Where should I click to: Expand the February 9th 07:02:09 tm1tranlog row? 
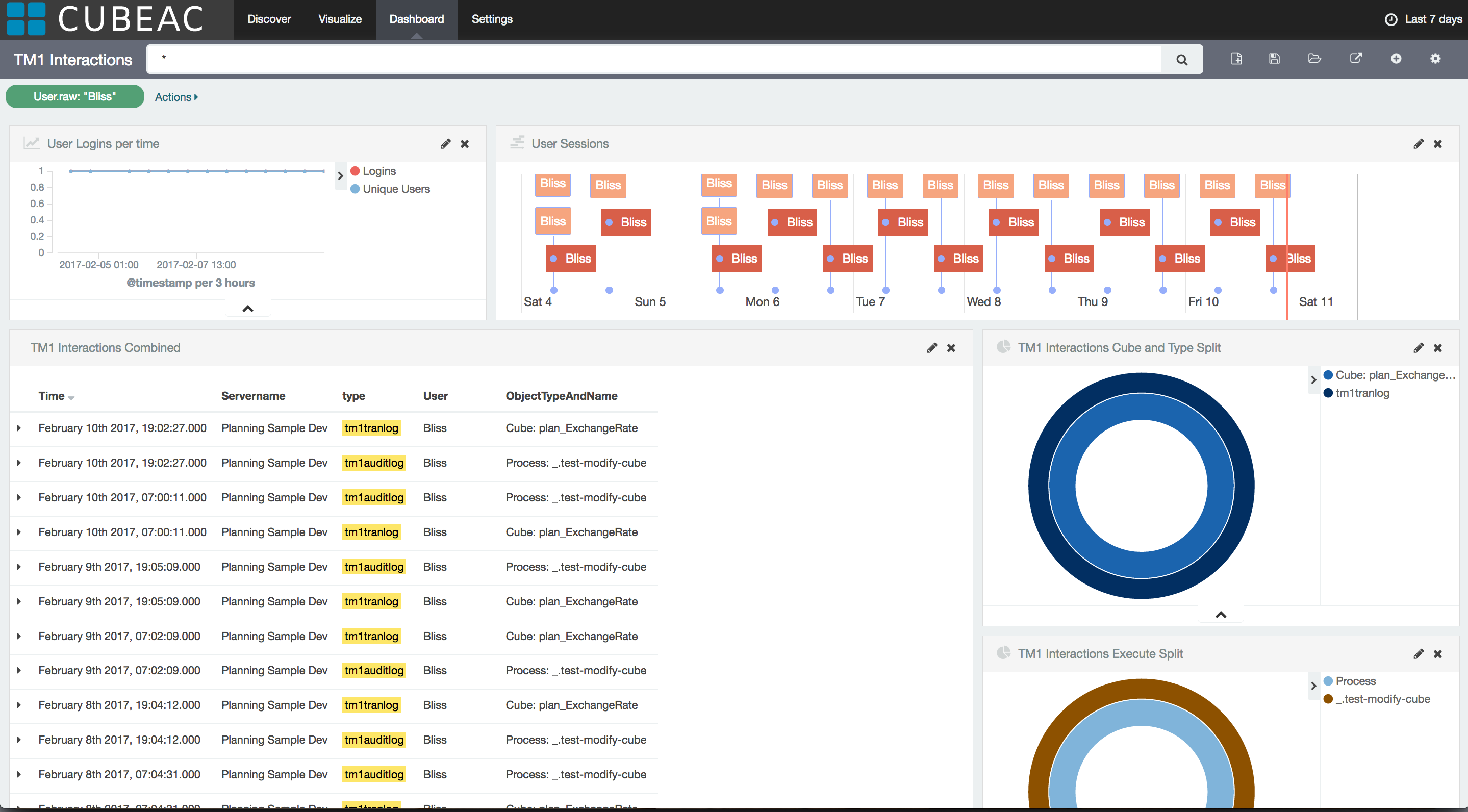coord(19,637)
